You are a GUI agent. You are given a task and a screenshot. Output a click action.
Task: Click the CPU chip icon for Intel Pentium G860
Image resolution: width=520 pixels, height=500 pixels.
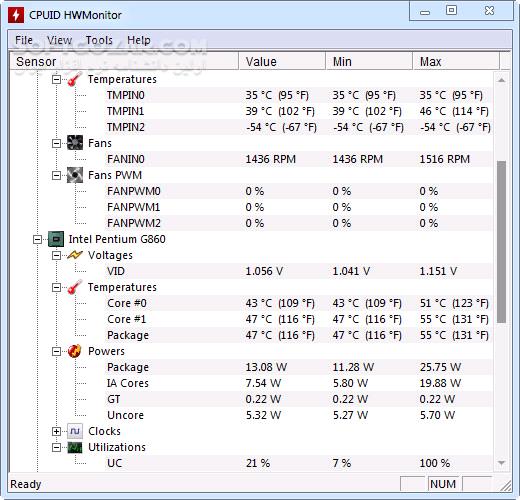pos(56,239)
